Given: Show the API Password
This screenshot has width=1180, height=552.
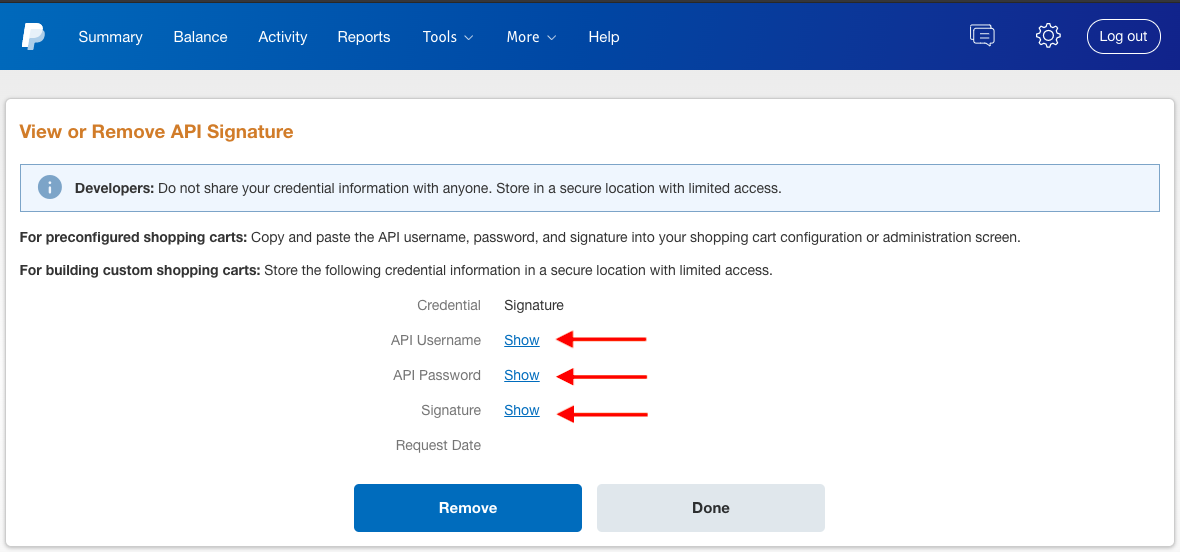Looking at the screenshot, I should [x=522, y=375].
